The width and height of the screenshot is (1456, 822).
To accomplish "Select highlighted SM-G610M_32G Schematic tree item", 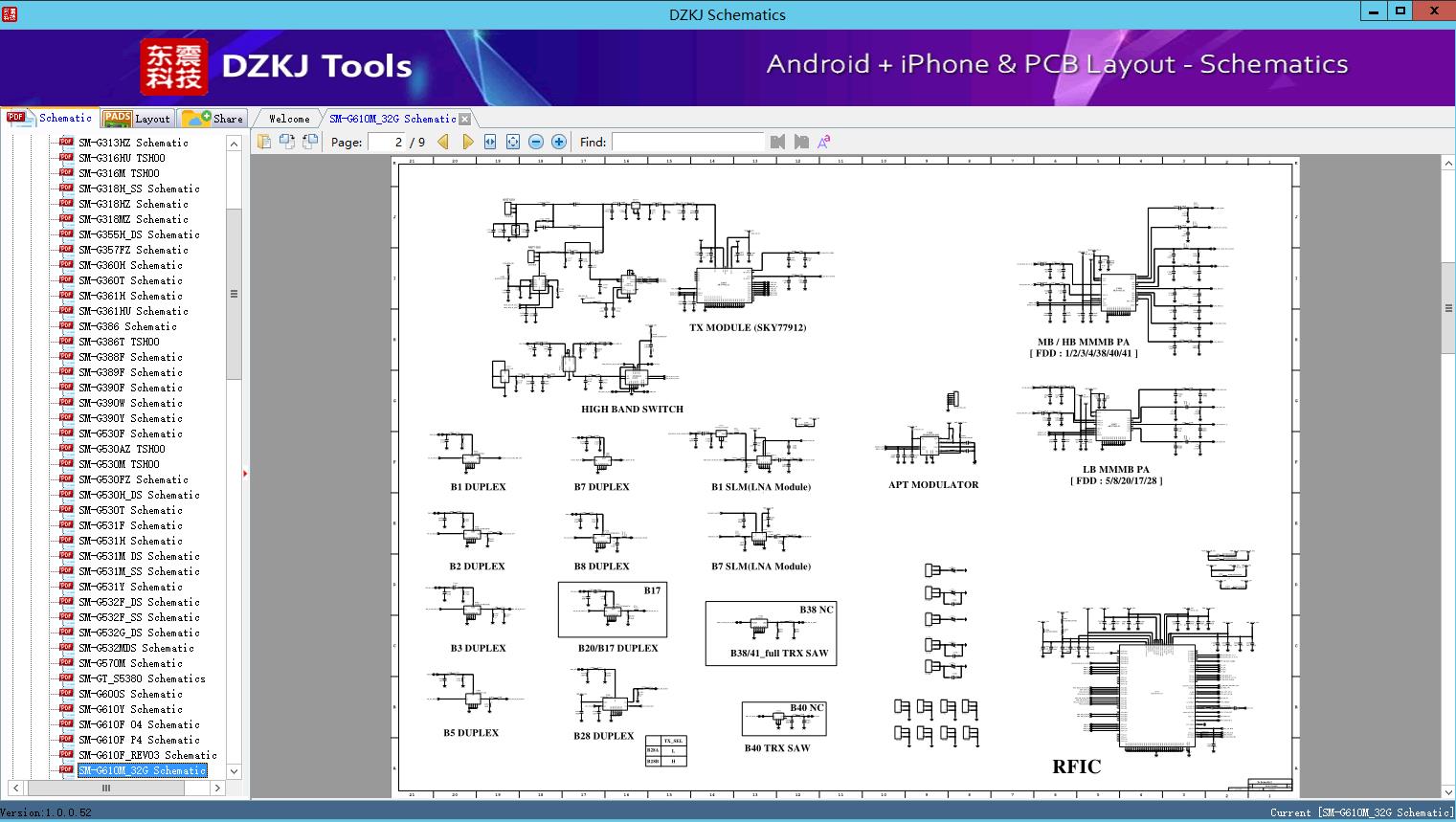I will (142, 770).
